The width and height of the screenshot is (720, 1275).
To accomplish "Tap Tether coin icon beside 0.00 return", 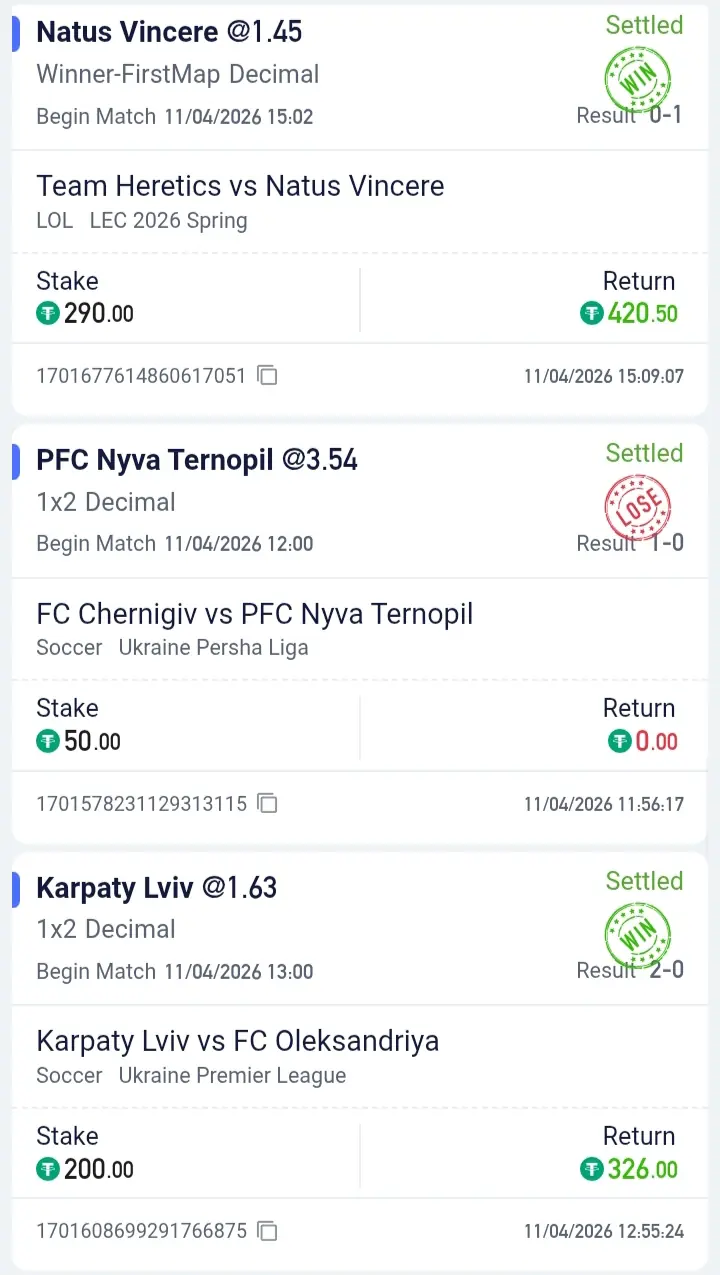I will click(x=620, y=741).
